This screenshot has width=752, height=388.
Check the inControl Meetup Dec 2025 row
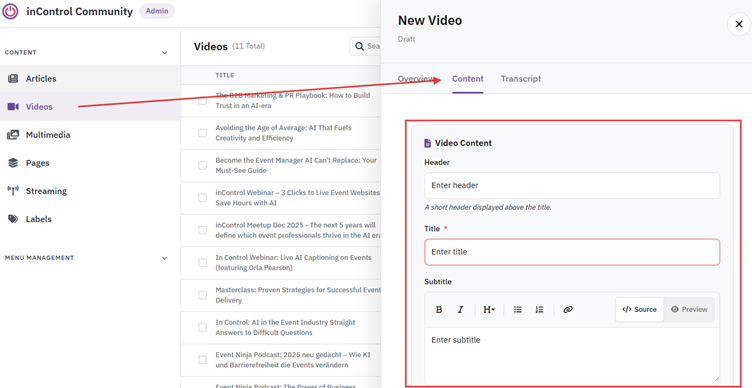click(x=202, y=230)
